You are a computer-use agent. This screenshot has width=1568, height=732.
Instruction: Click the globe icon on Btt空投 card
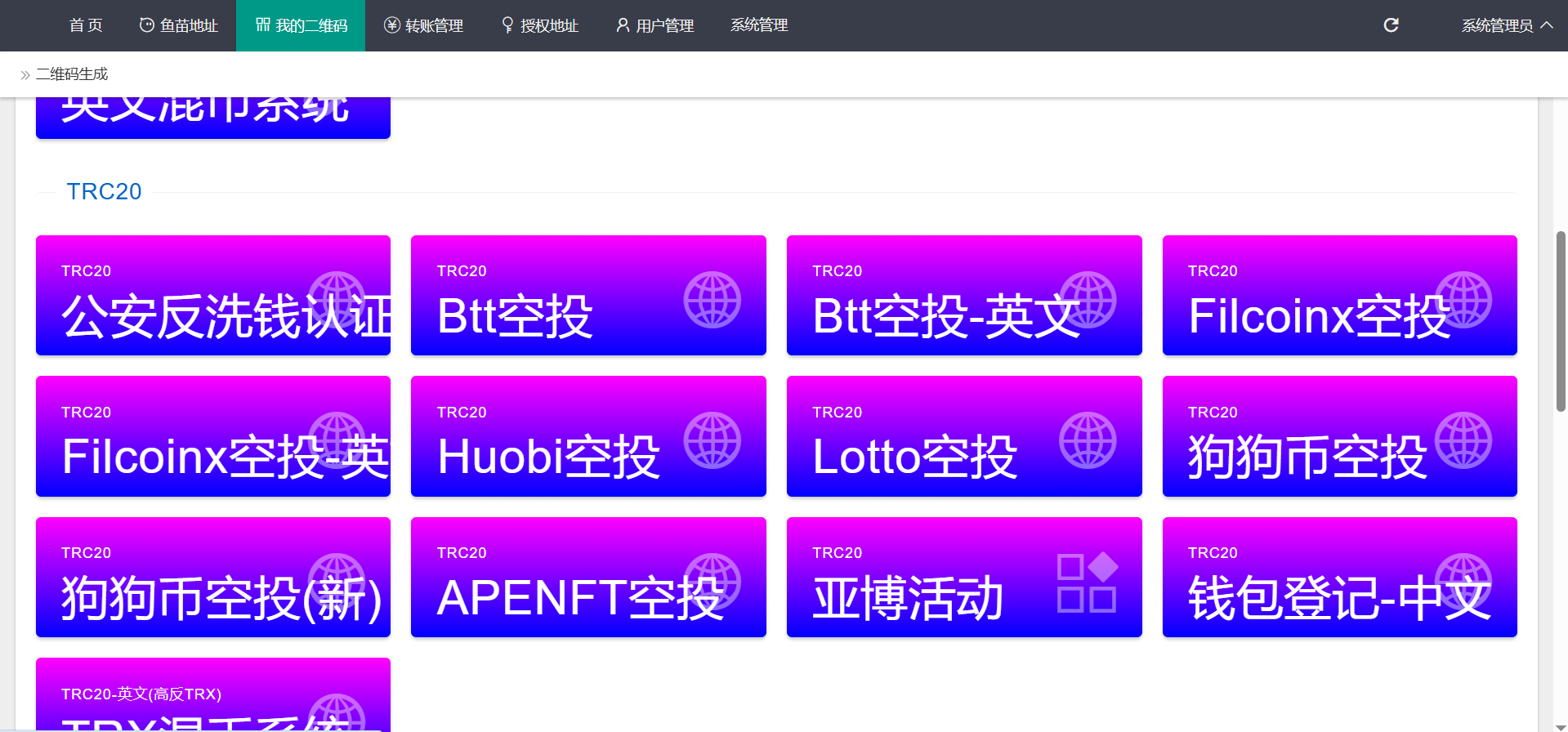713,300
